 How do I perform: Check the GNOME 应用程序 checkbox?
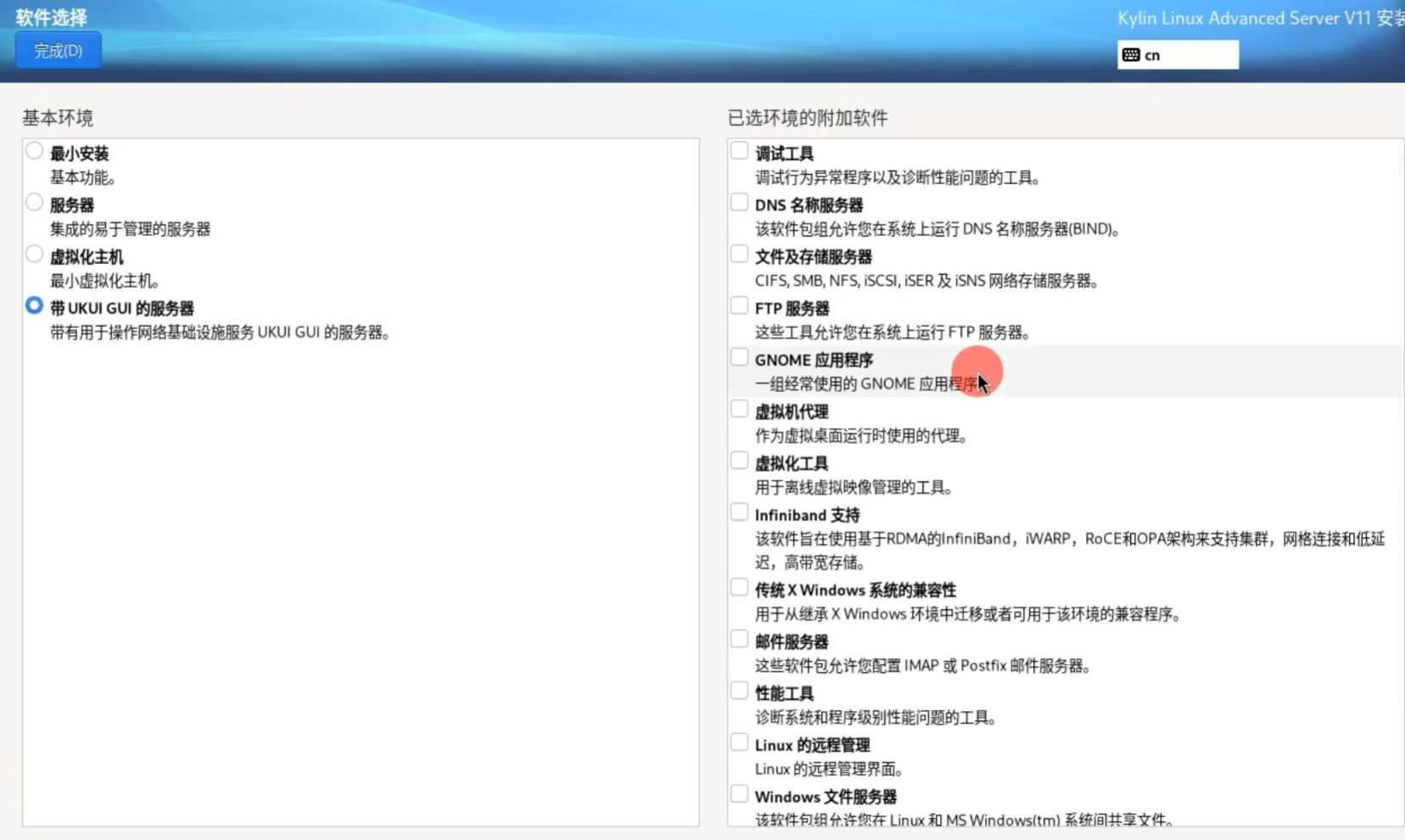pos(739,358)
